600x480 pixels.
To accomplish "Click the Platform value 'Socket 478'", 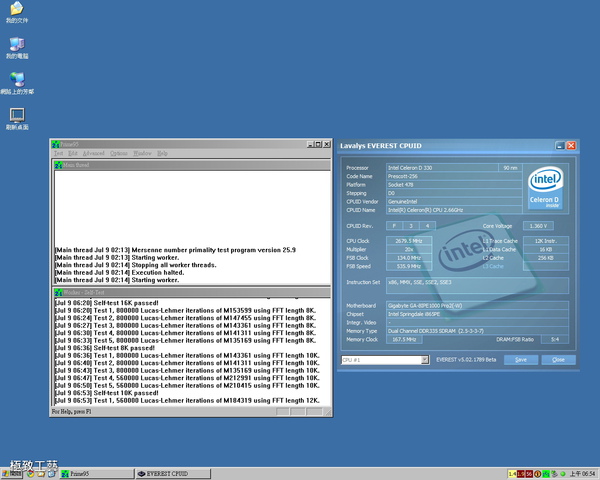I will pos(454,185).
